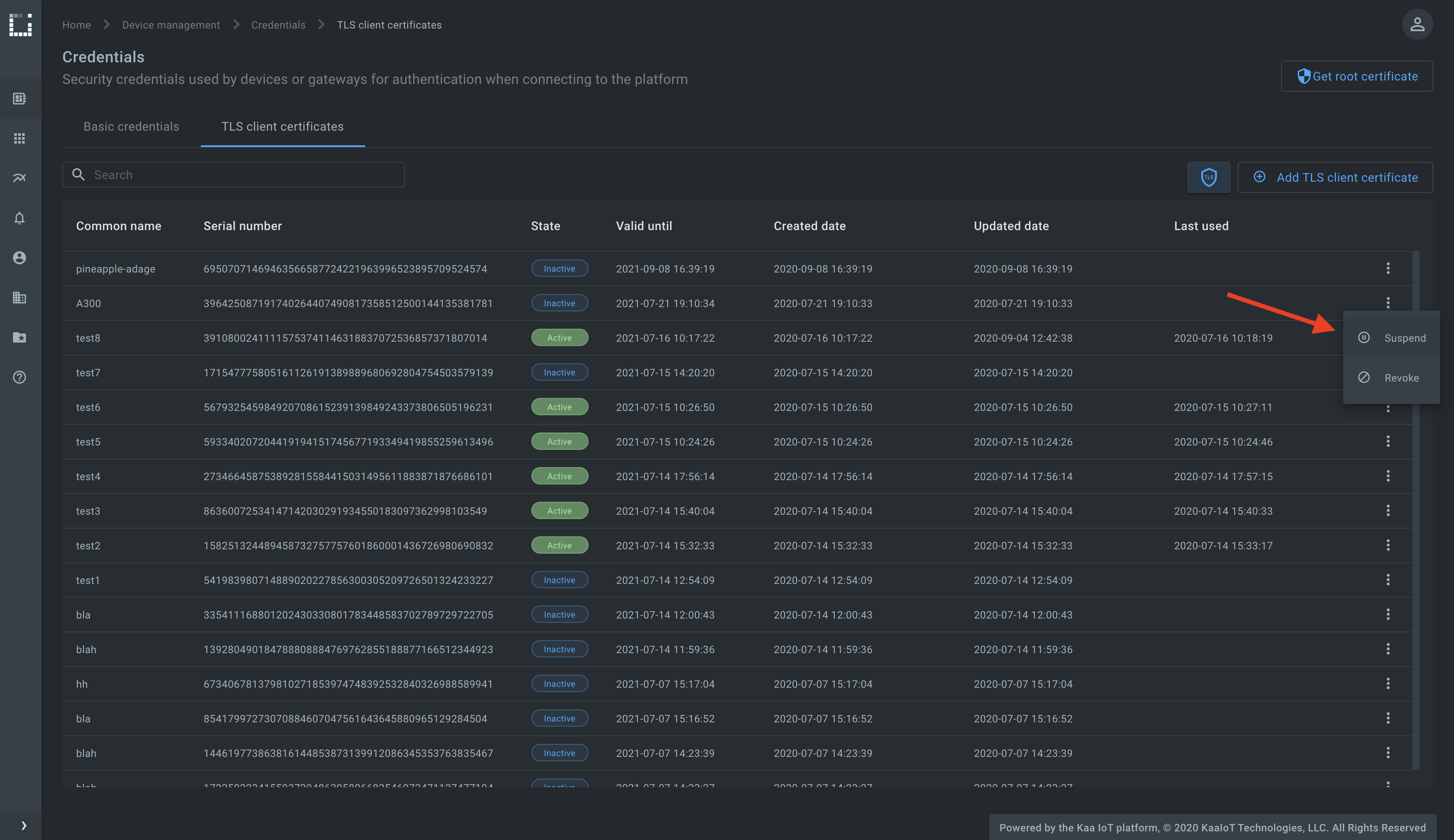Expand three-dot menu for test1 certificate
The width and height of the screenshot is (1454, 840).
(x=1388, y=580)
